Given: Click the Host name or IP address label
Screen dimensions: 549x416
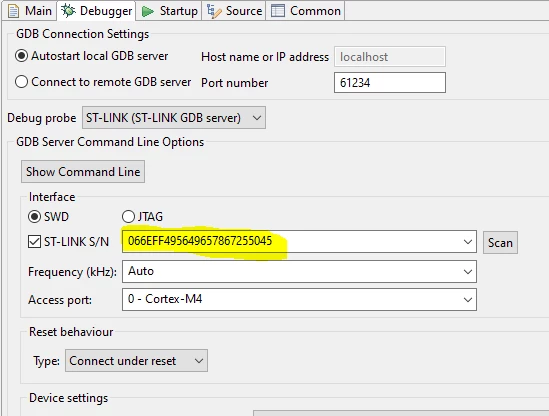Looking at the screenshot, I should coord(265,57).
